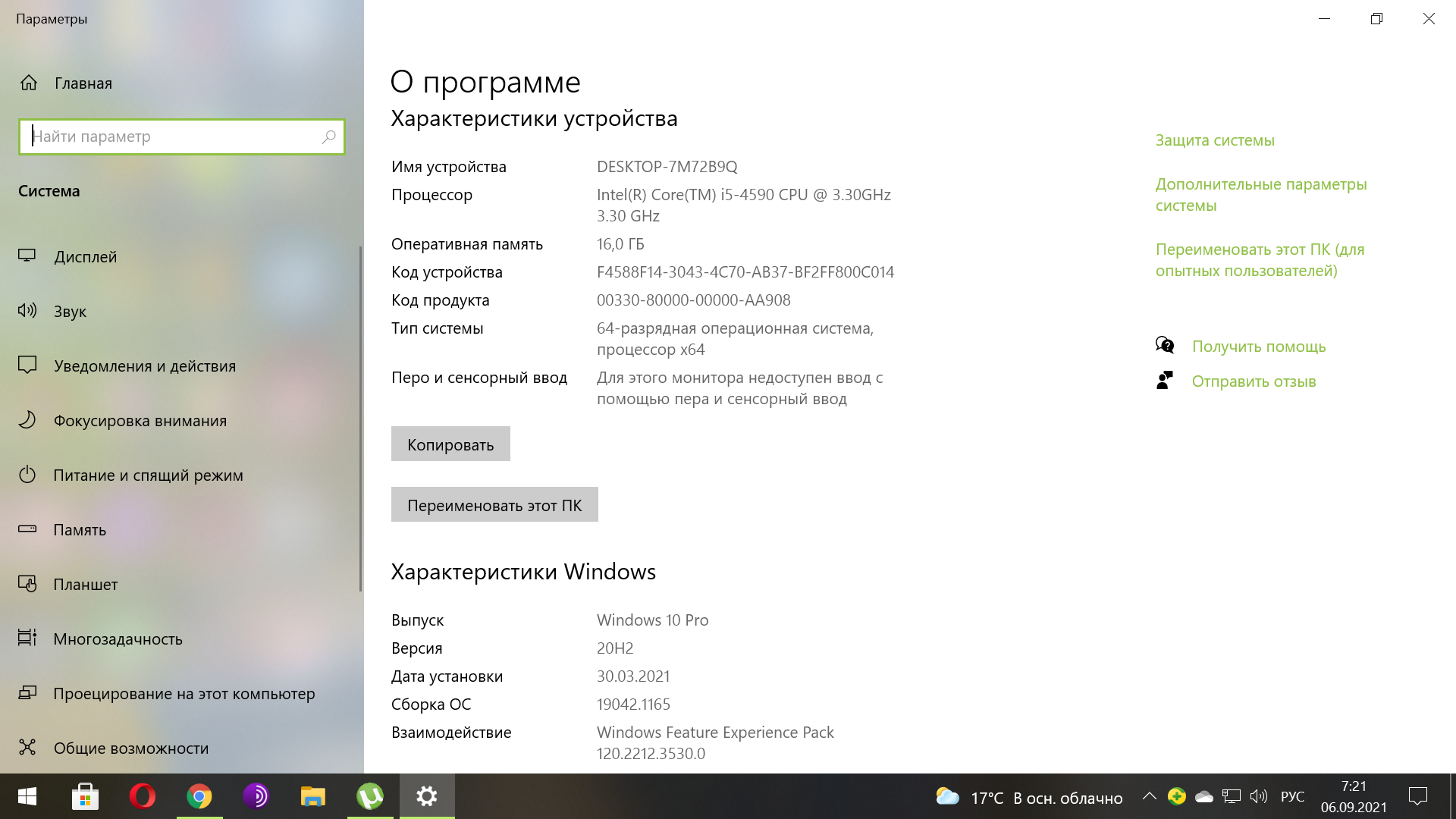Click Получить помощь link
This screenshot has width=1456, height=819.
click(1259, 346)
